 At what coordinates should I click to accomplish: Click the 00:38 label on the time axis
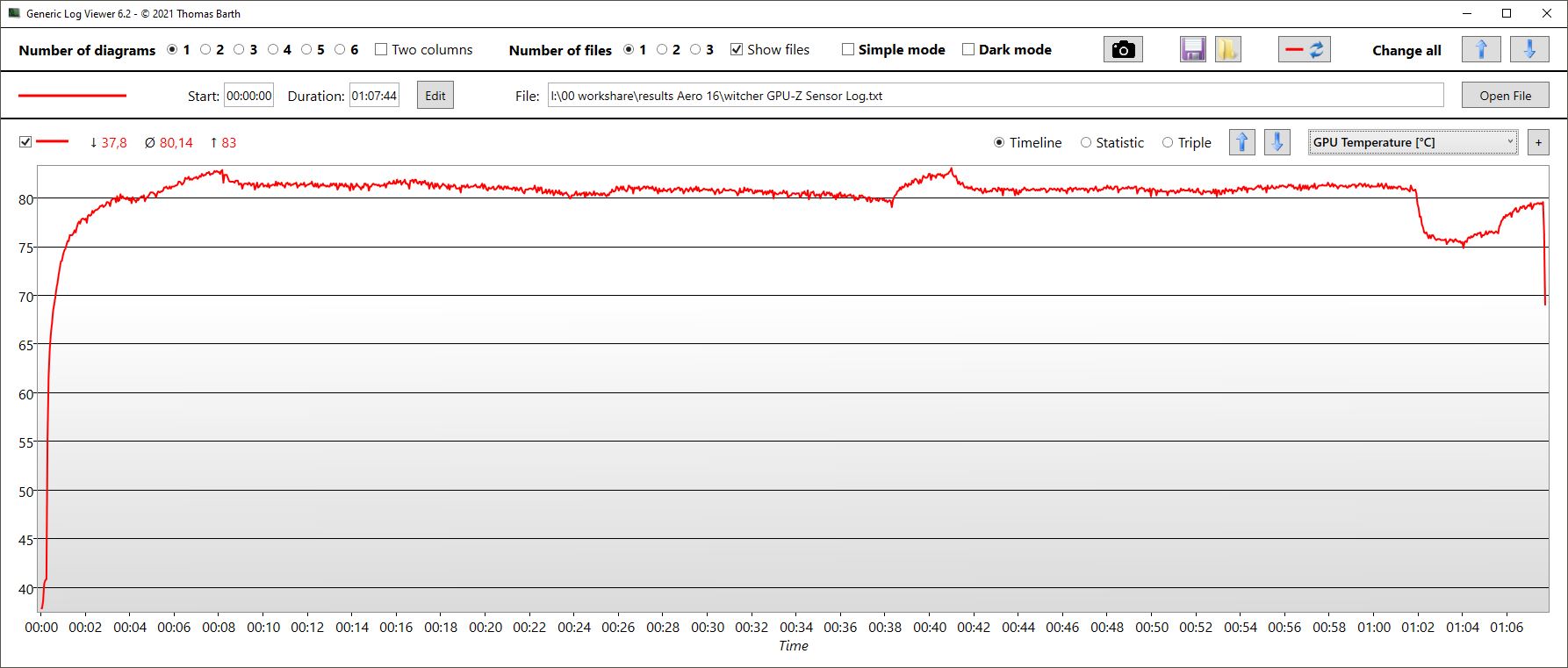[x=885, y=628]
